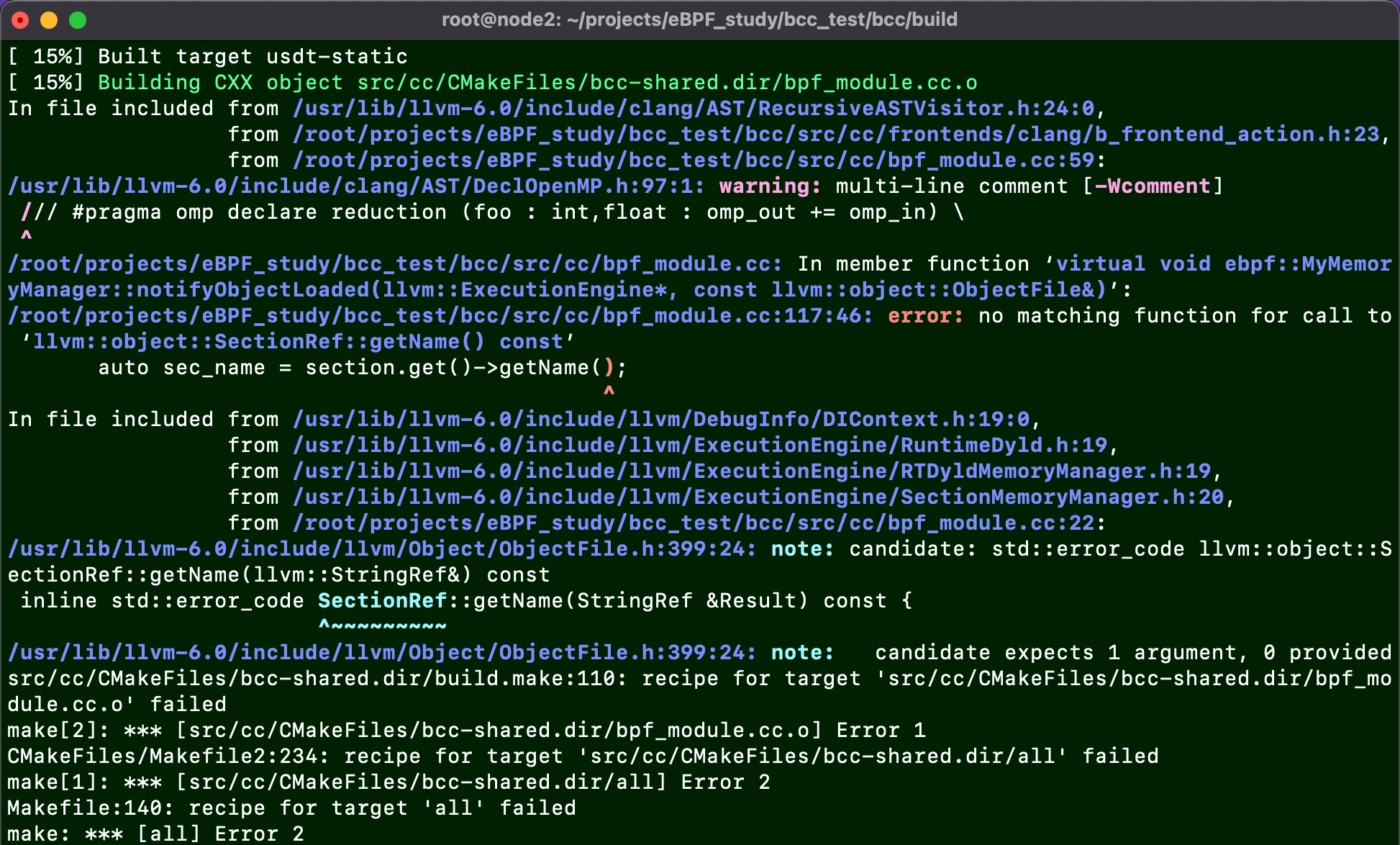Click 'candidate expects 1 argument, 0 provided'
Viewport: 1400px width, 845px height.
point(1133,652)
